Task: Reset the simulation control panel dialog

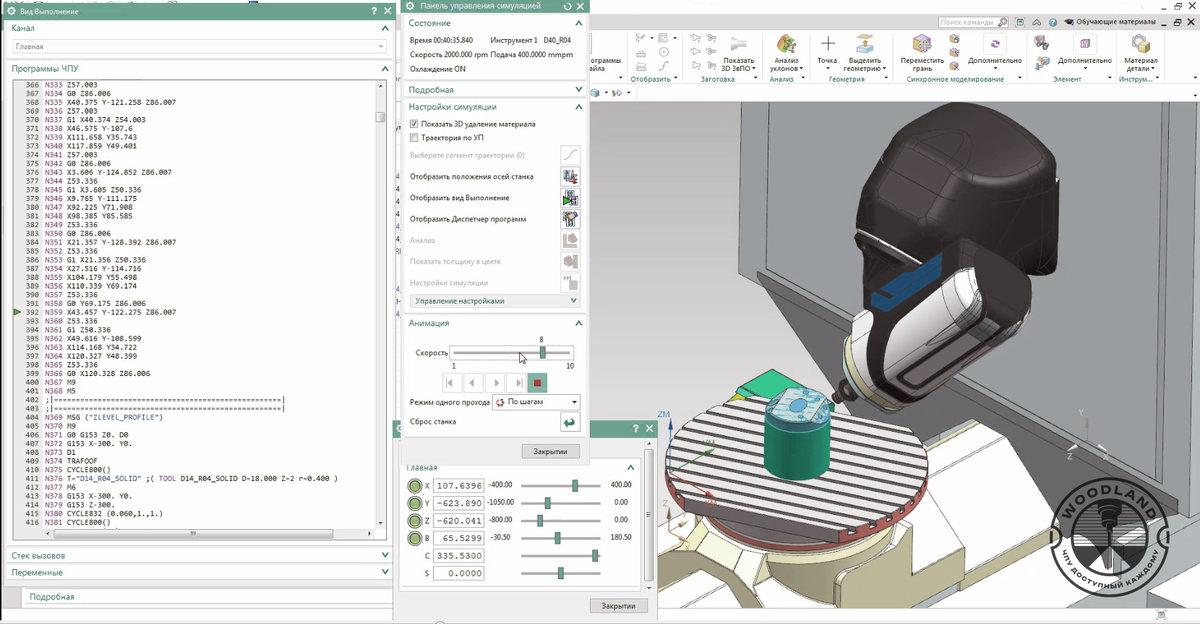Action: coord(567,7)
